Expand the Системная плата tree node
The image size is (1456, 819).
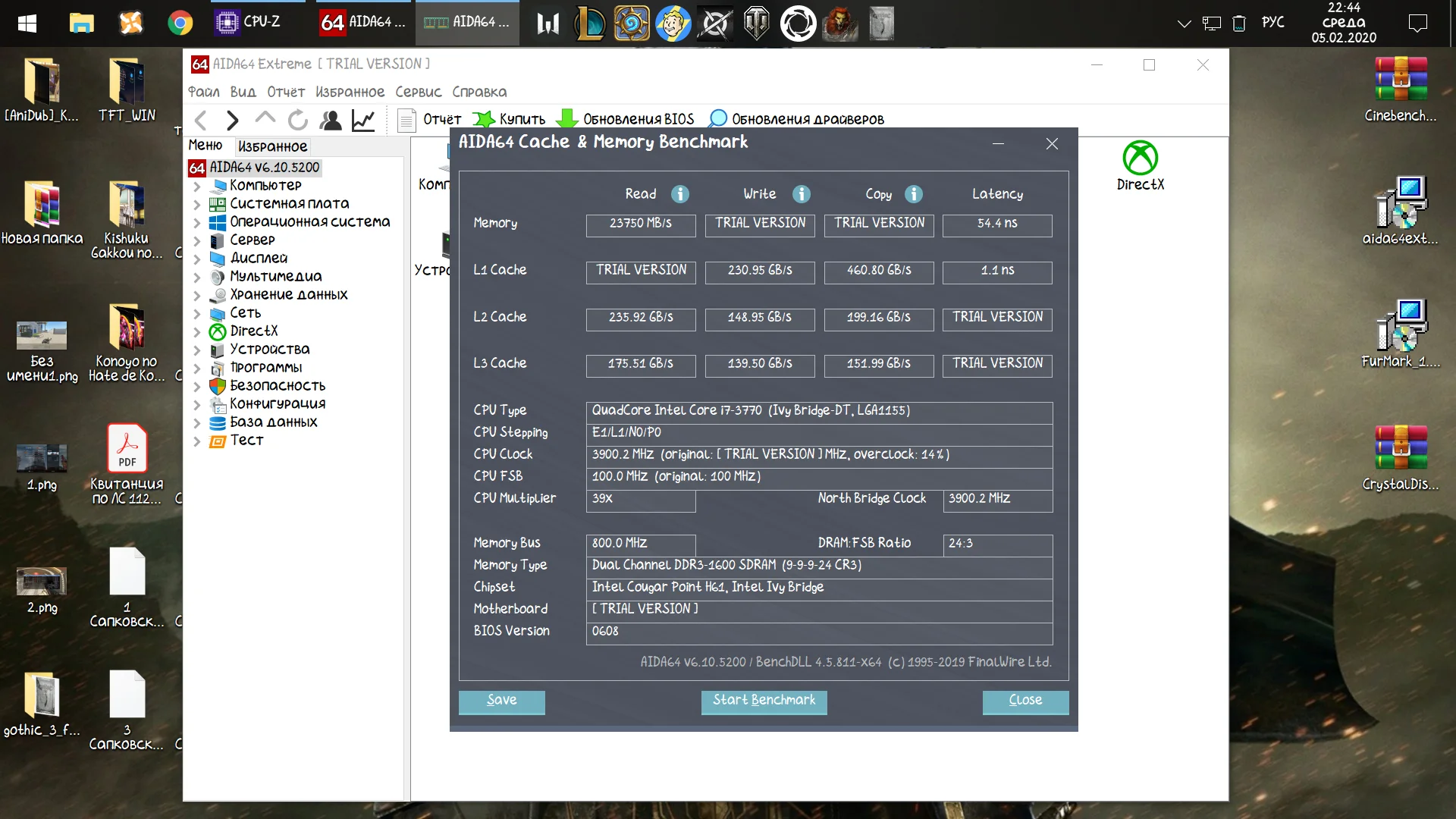click(196, 204)
